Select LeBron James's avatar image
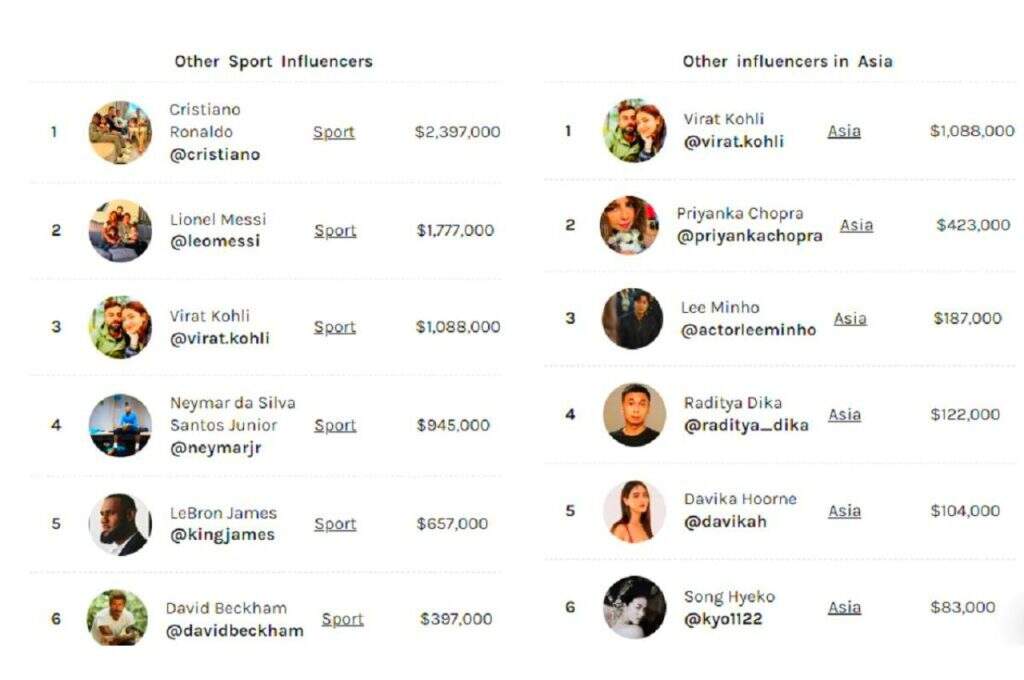 point(120,524)
